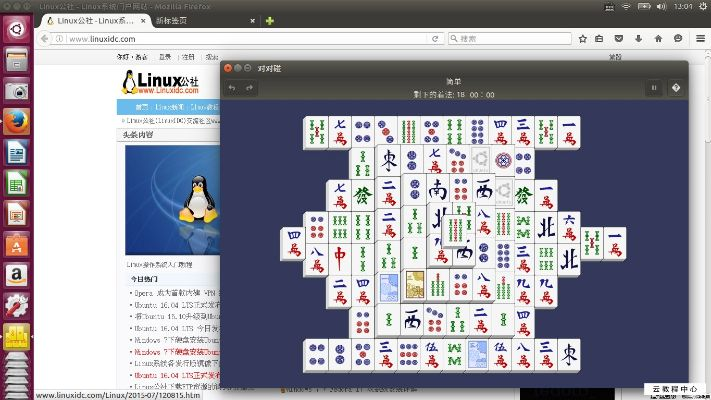Bookmark this page with the star icon
The width and height of the screenshot is (711, 400).
point(583,39)
